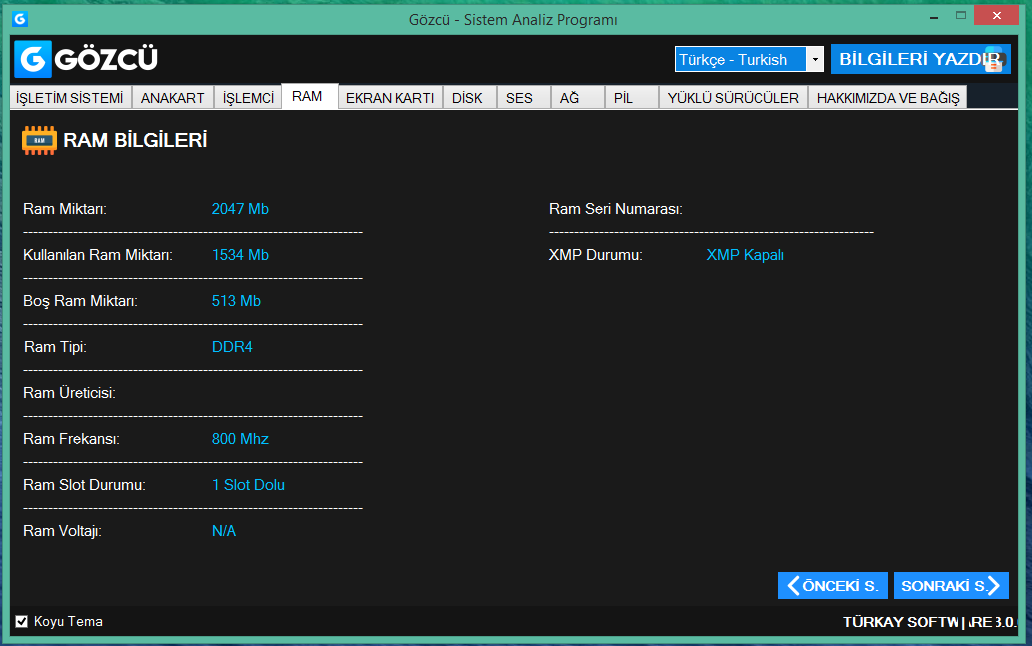The image size is (1032, 646).
Task: Toggle the Koyu Tema checkbox
Action: pos(22,622)
